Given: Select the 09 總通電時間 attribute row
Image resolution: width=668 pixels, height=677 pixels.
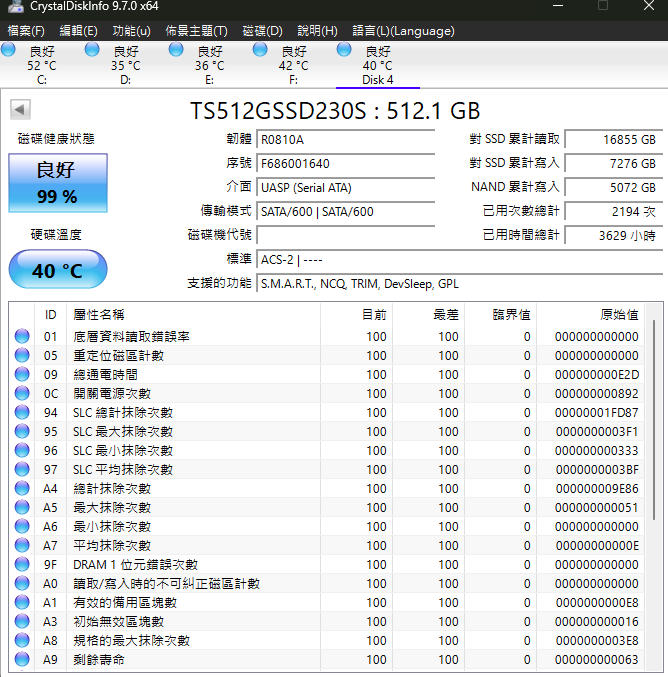Looking at the screenshot, I should click(x=326, y=374).
